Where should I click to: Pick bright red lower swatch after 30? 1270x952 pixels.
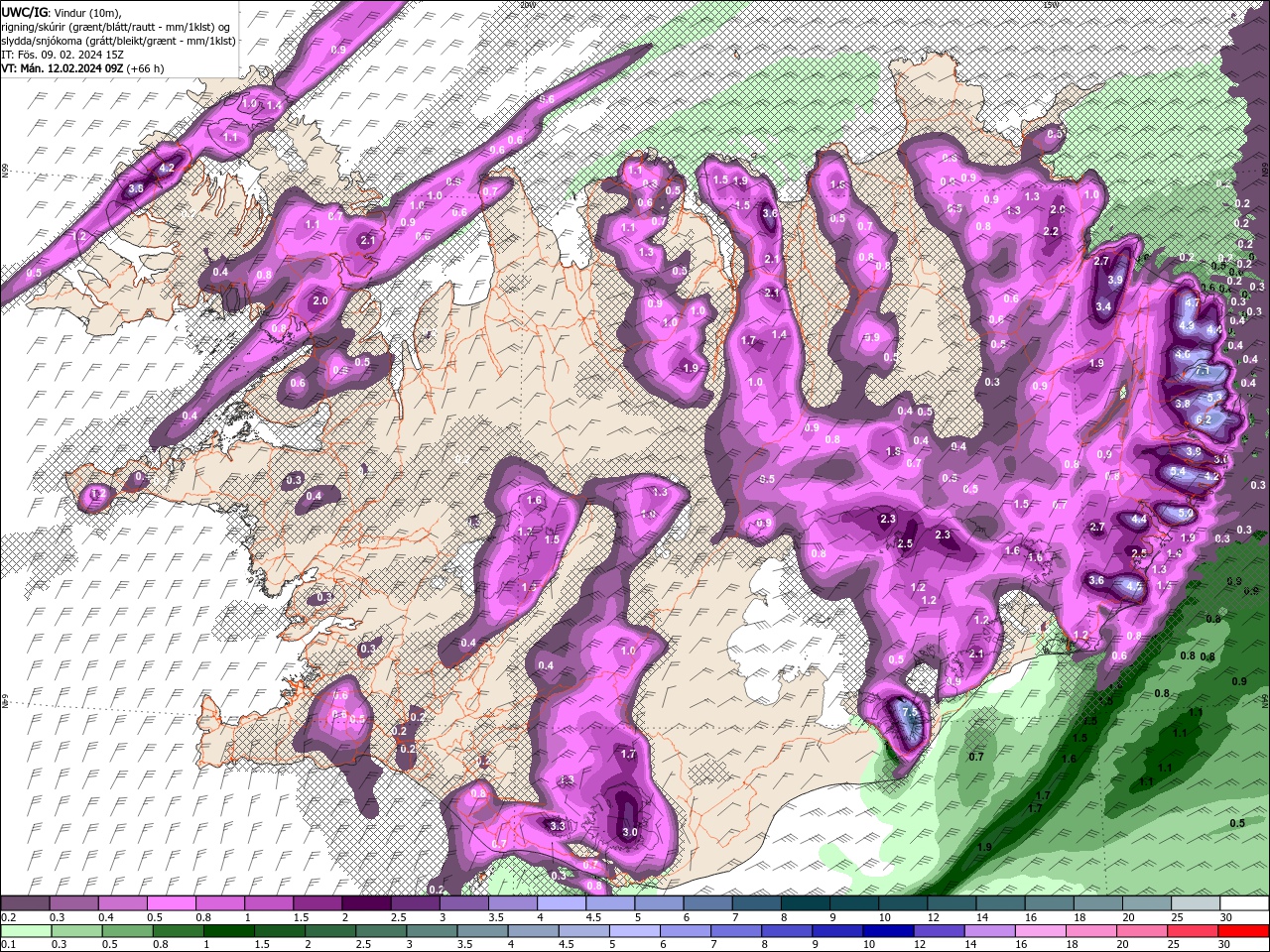tap(1242, 930)
